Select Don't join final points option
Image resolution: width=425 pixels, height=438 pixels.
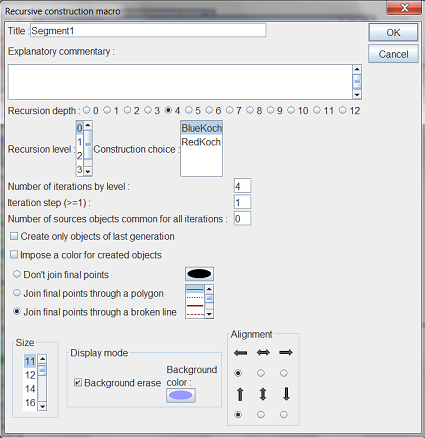(x=17, y=274)
